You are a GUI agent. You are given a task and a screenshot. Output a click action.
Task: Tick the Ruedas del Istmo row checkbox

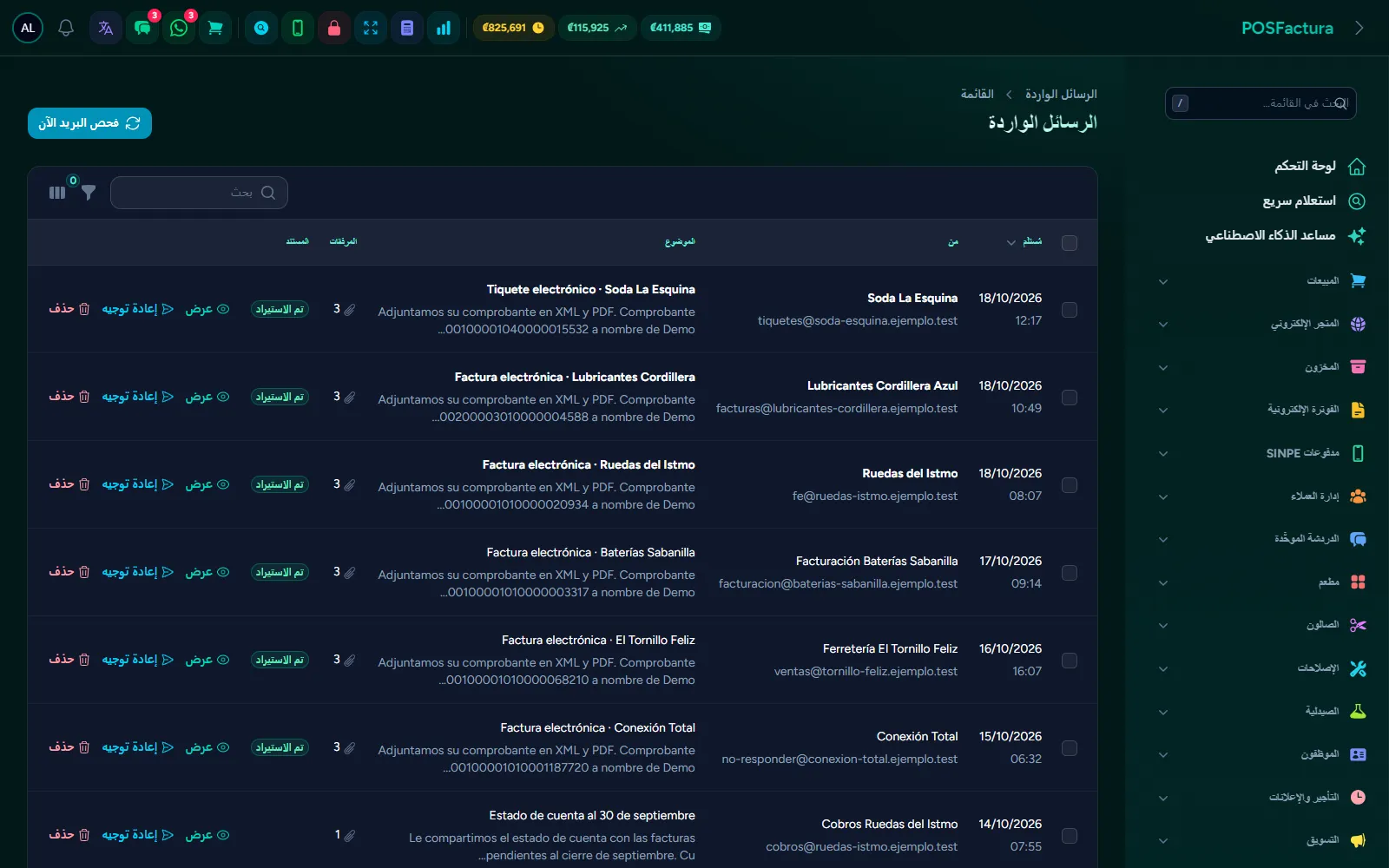1070,485
